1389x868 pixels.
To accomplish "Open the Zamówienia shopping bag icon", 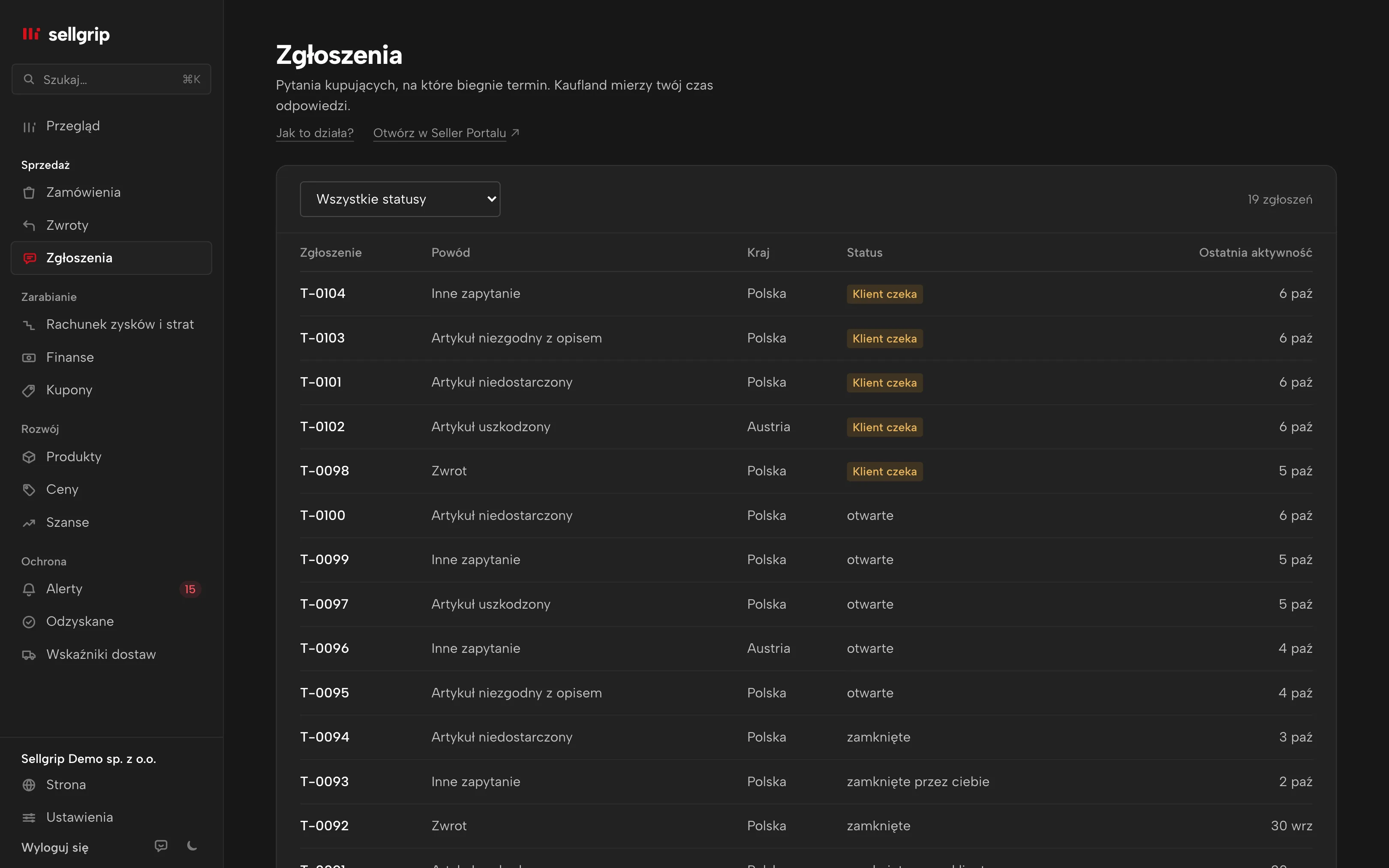I will pos(29,193).
